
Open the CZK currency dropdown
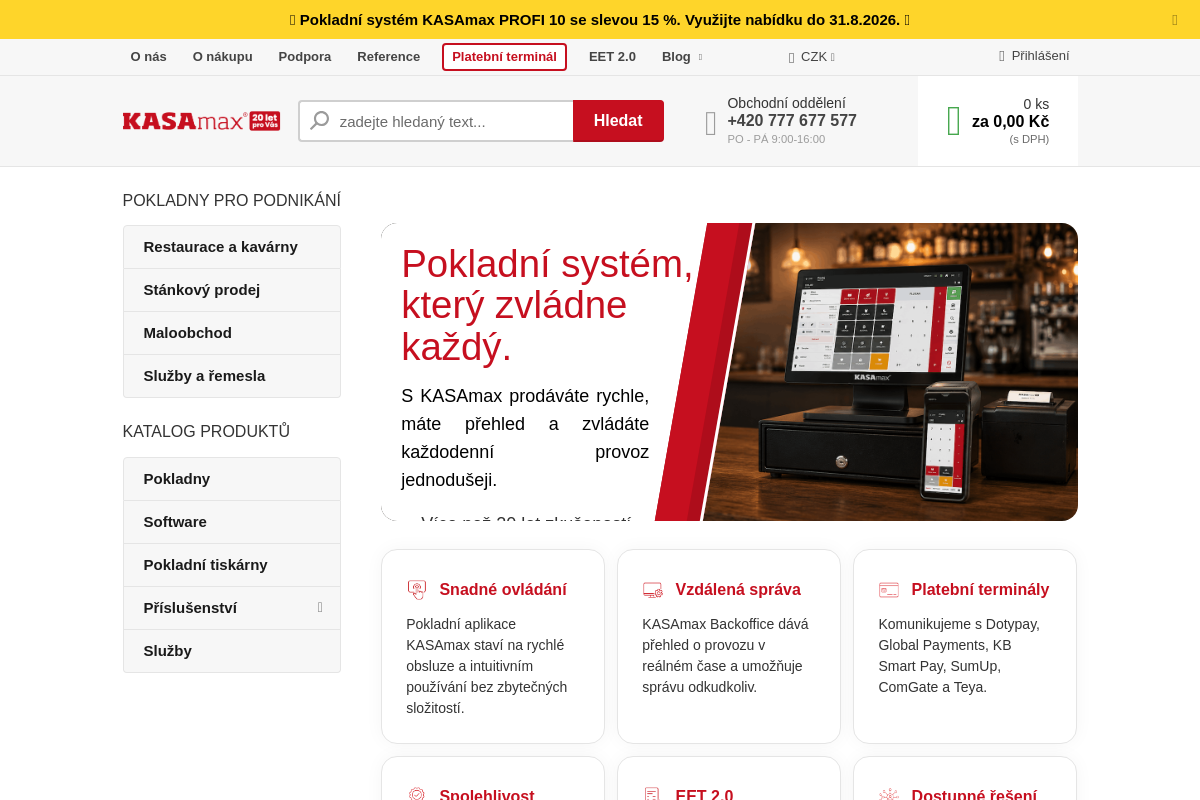coord(812,57)
